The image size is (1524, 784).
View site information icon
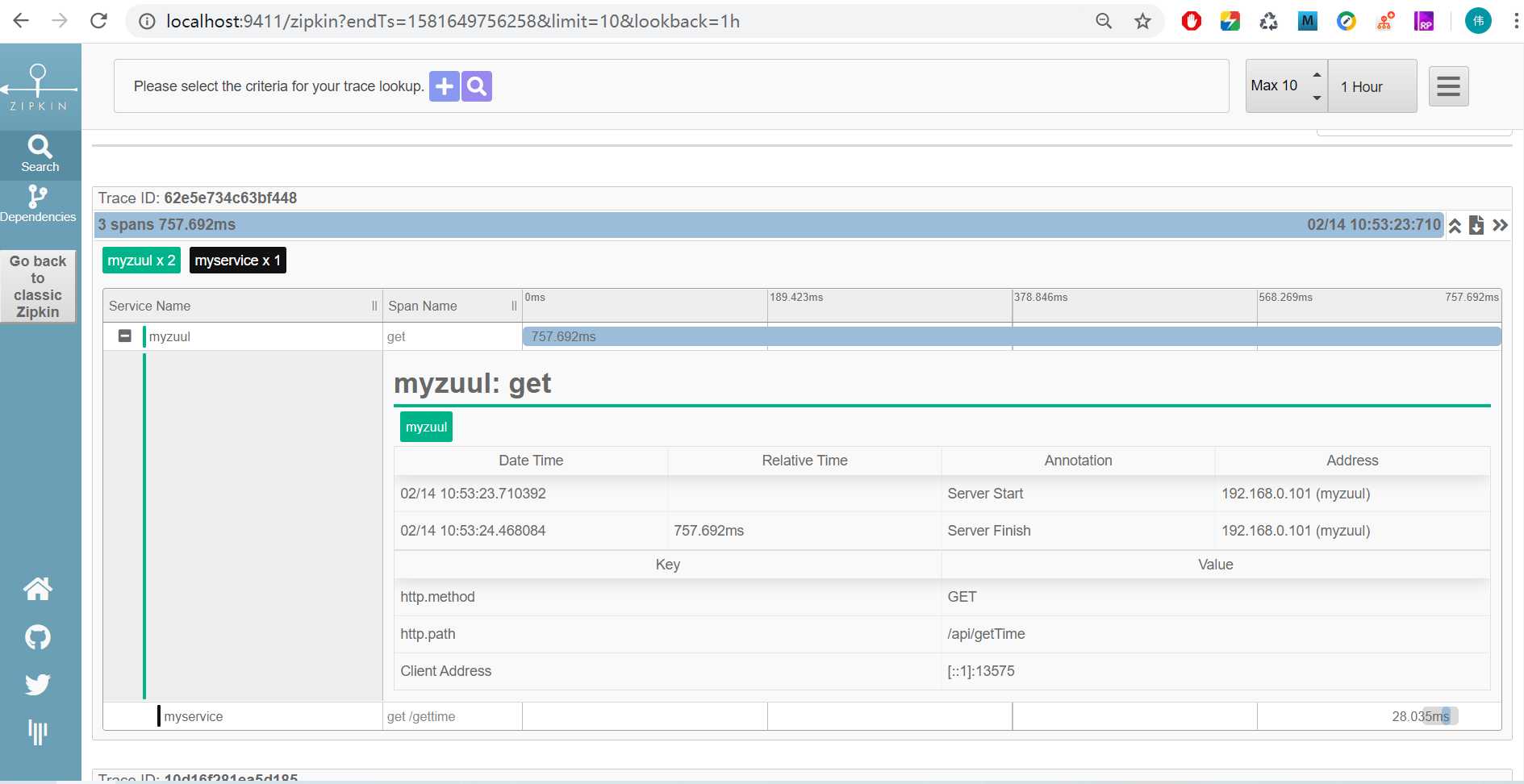[147, 22]
